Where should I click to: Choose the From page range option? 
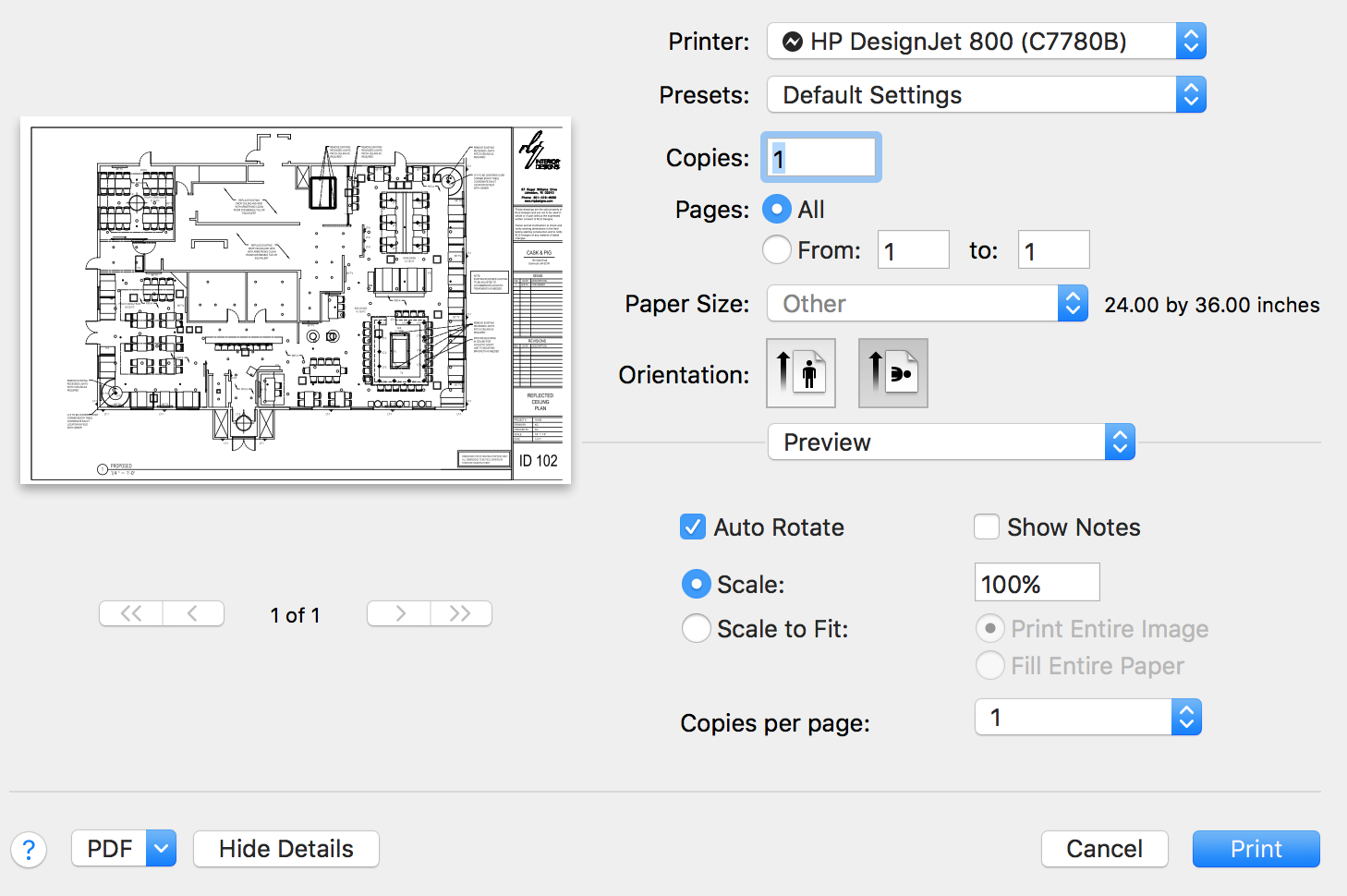click(777, 249)
